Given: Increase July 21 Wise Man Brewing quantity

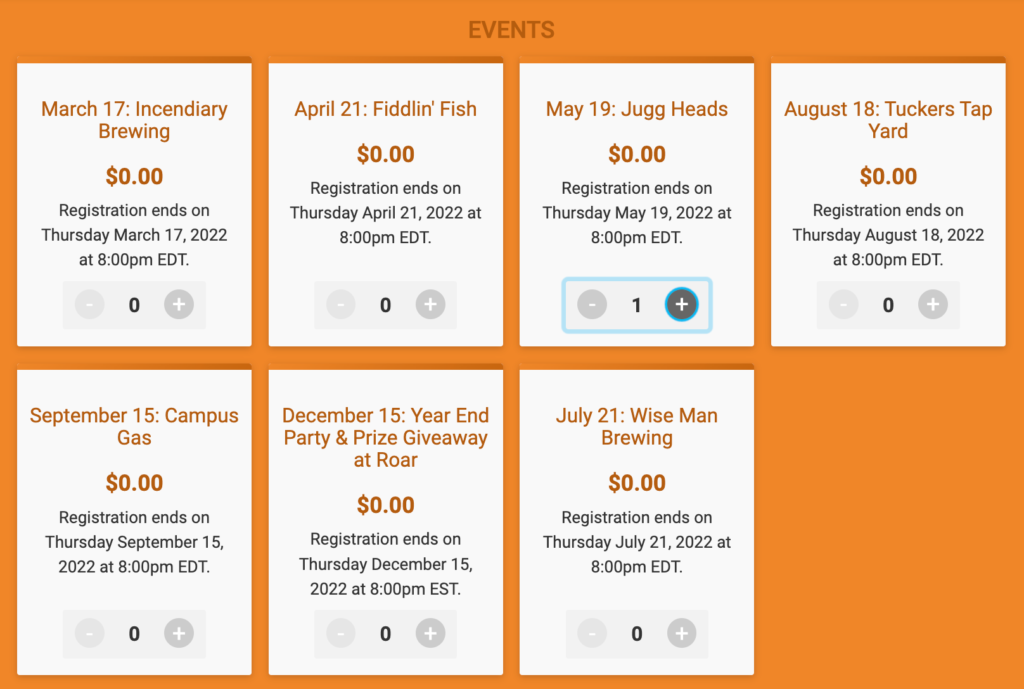Looking at the screenshot, I should (x=682, y=633).
